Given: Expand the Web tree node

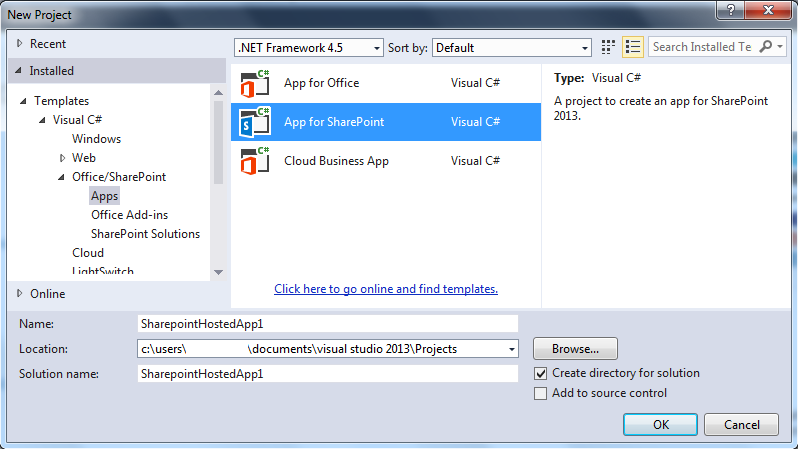Looking at the screenshot, I should click(x=62, y=158).
